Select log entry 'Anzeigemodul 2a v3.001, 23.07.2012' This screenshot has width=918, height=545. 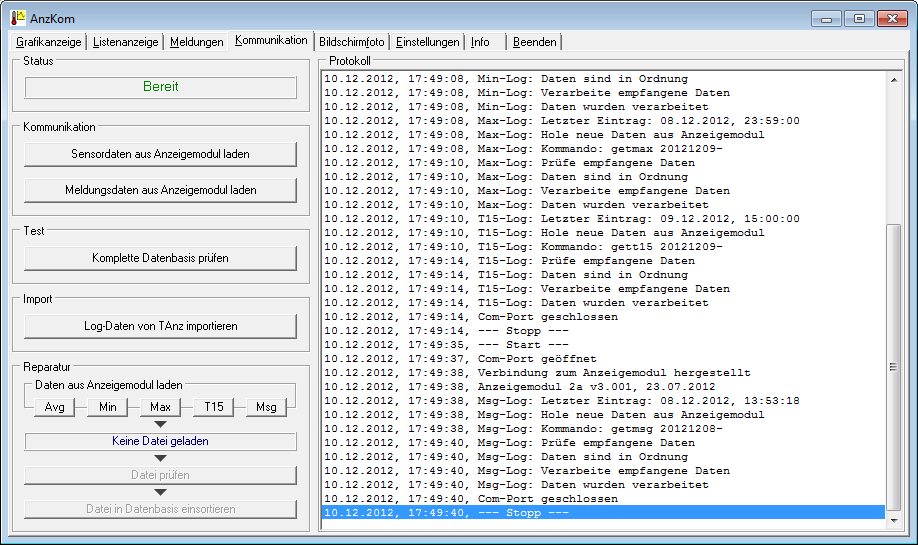(x=520, y=387)
